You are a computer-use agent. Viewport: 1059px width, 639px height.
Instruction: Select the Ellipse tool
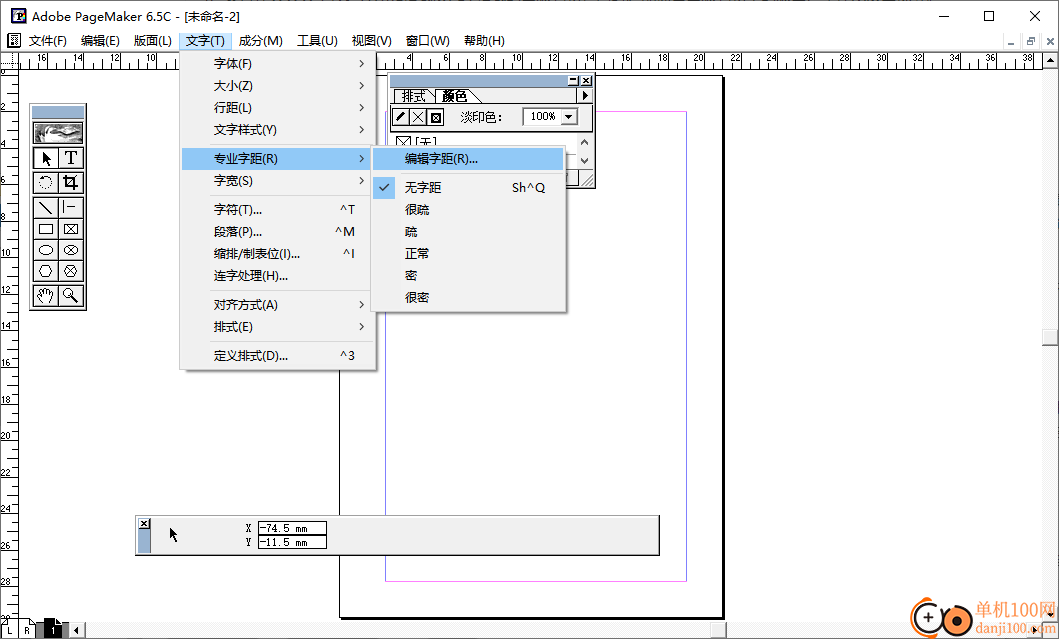[46, 250]
